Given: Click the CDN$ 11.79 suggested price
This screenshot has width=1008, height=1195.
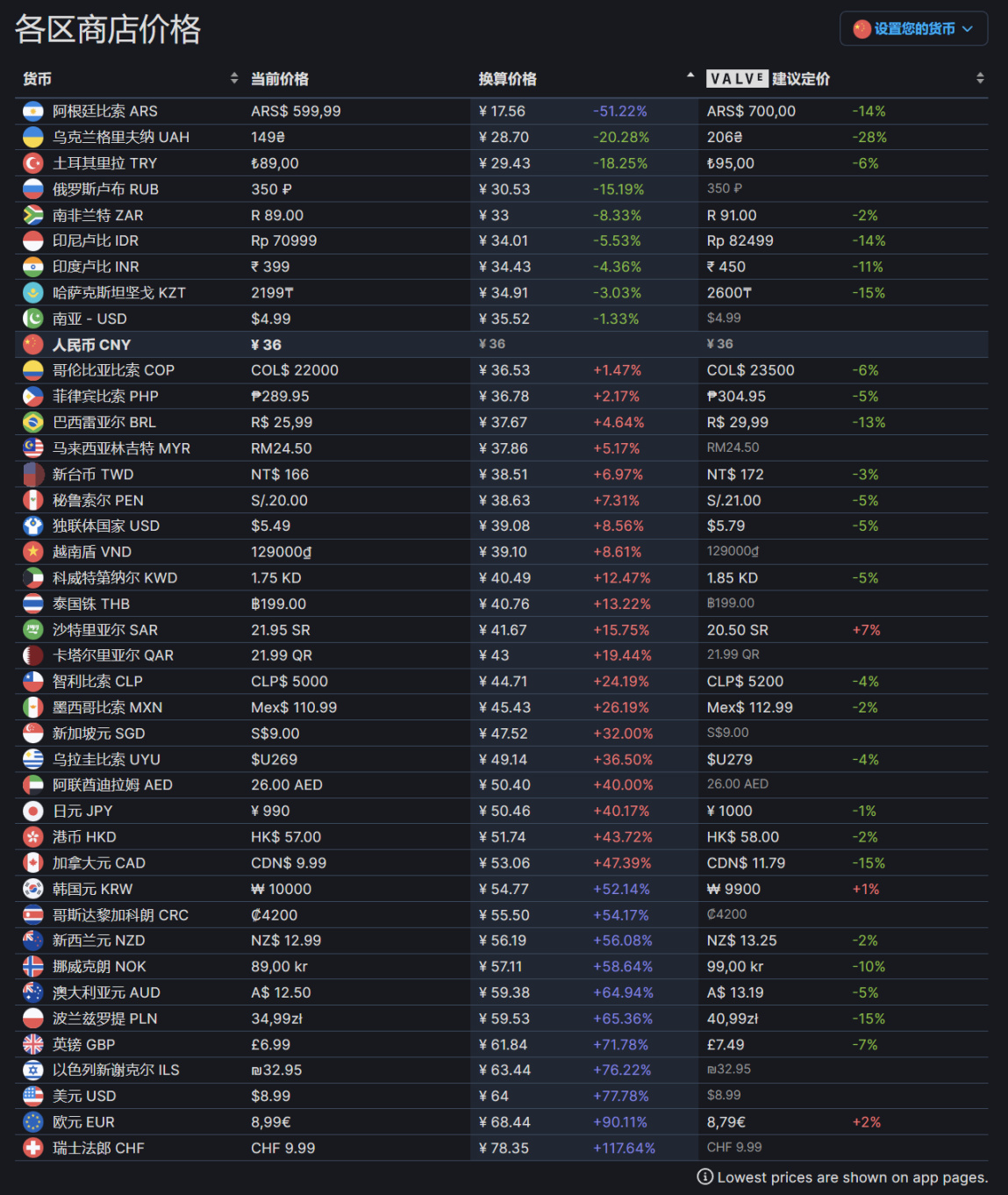Looking at the screenshot, I should [x=746, y=862].
